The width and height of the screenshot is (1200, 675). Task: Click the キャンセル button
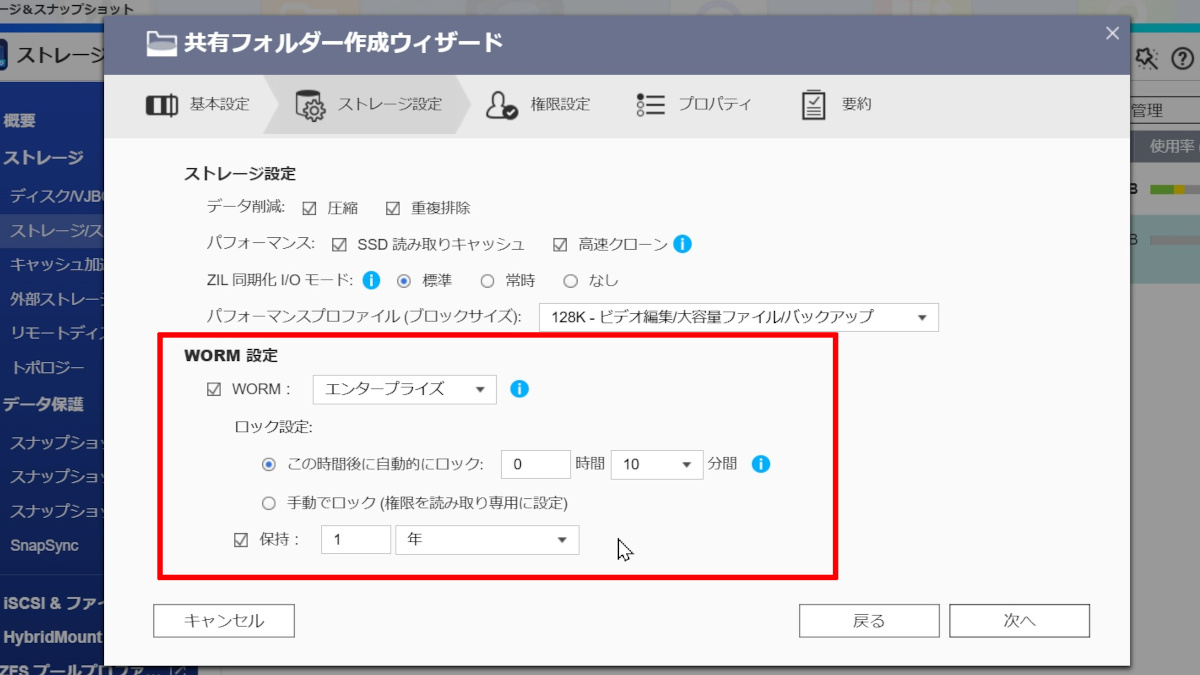point(224,621)
